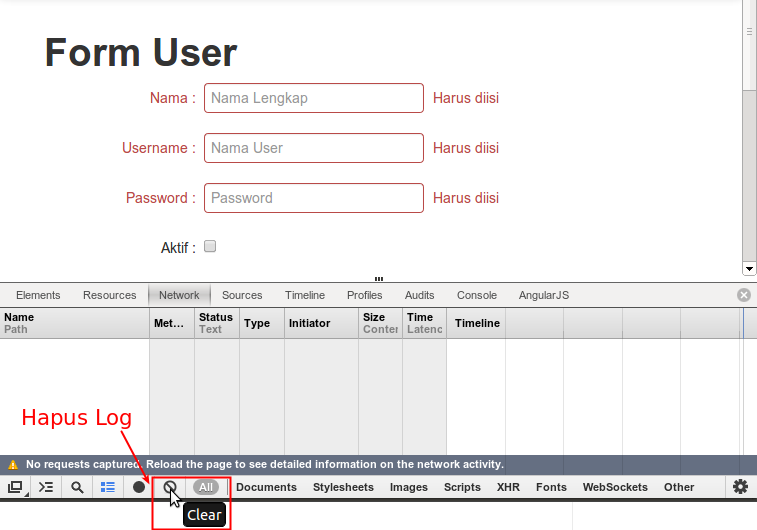Viewport: 757px width, 530px height.
Task: Filter network by Stylesheets
Action: pyautogui.click(x=343, y=487)
